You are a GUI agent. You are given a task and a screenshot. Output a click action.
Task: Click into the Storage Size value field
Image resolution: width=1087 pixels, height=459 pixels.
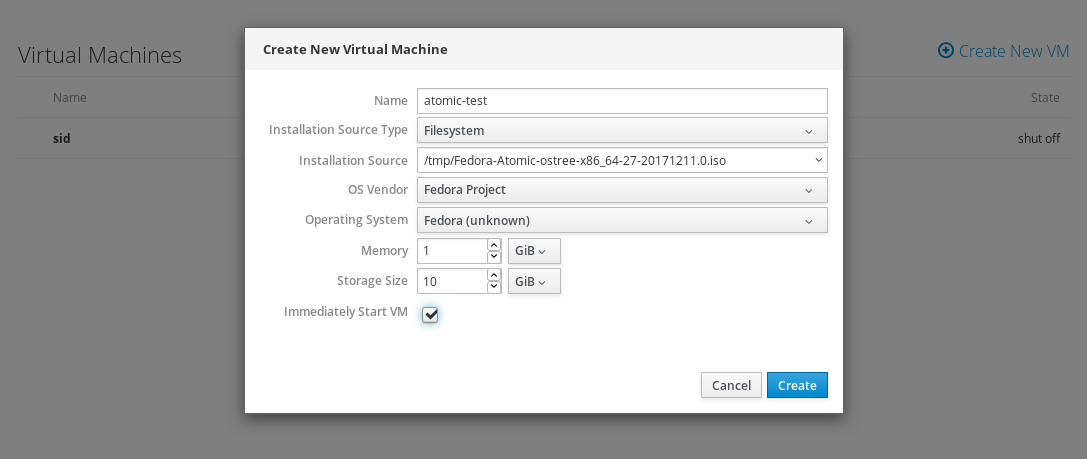pos(452,282)
